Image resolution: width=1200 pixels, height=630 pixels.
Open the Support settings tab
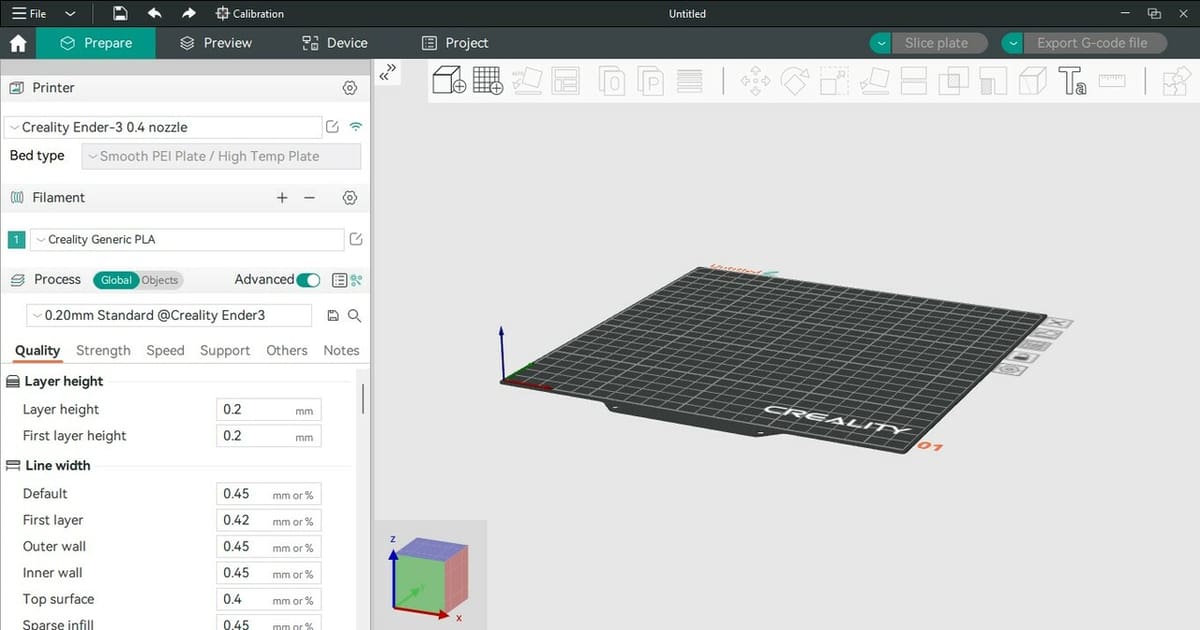pyautogui.click(x=225, y=350)
